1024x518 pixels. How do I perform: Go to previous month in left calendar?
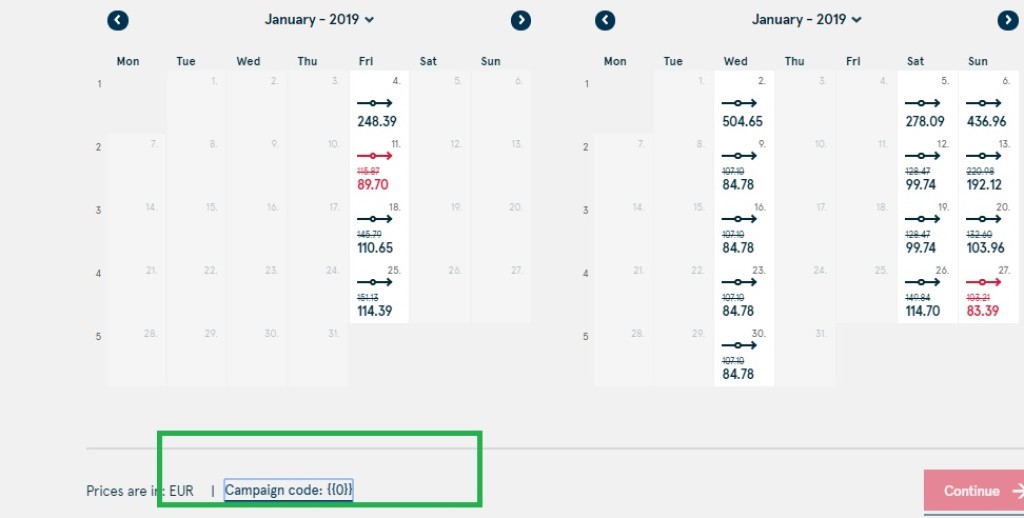tap(118, 20)
